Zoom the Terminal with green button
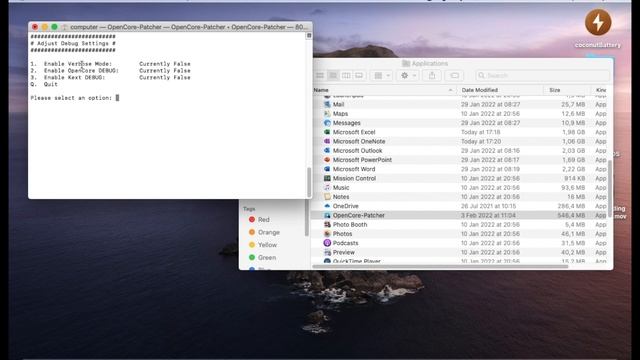 pyautogui.click(x=54, y=27)
